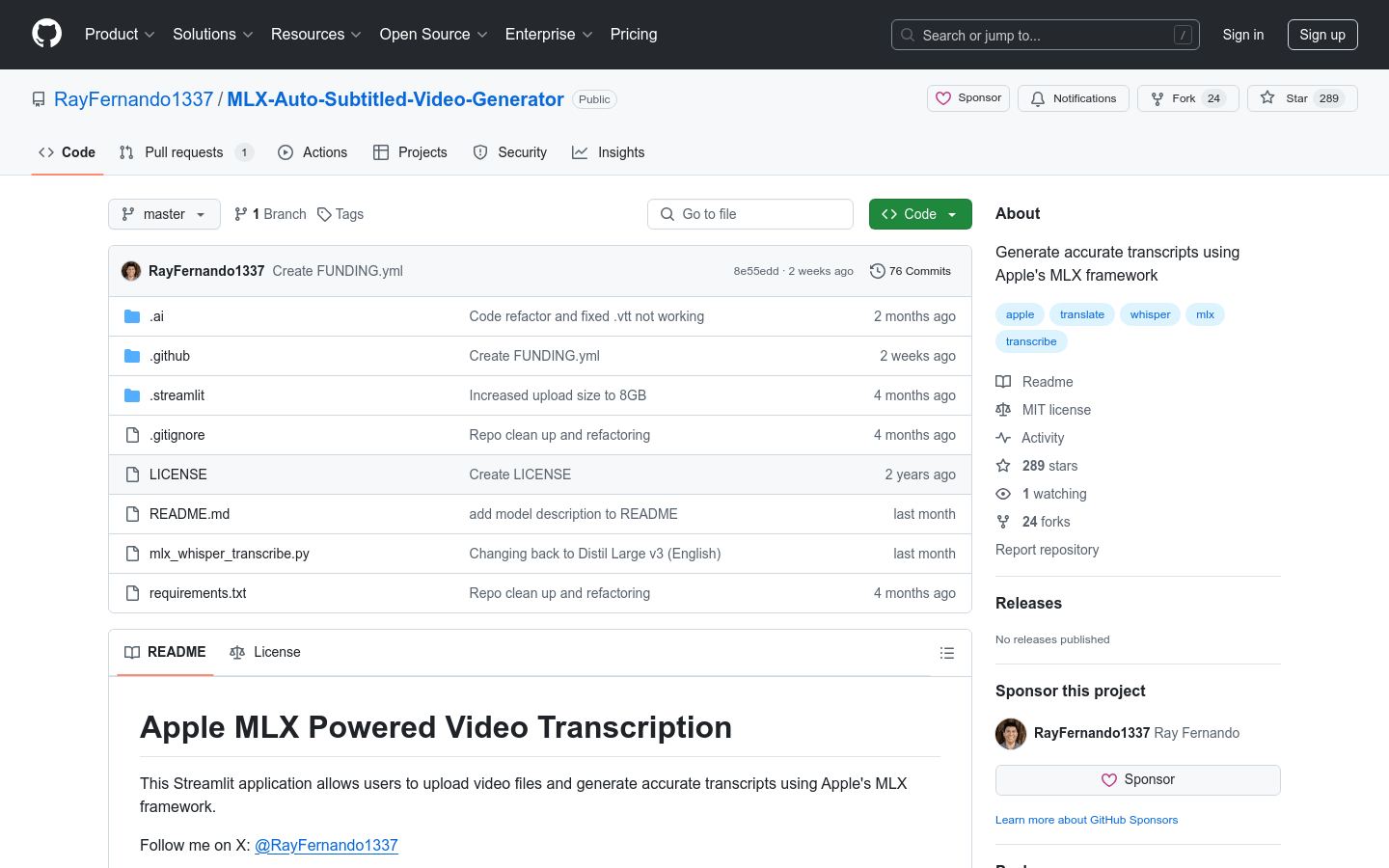The image size is (1389, 868).
Task: Expand the Product menu
Action: [120, 35]
